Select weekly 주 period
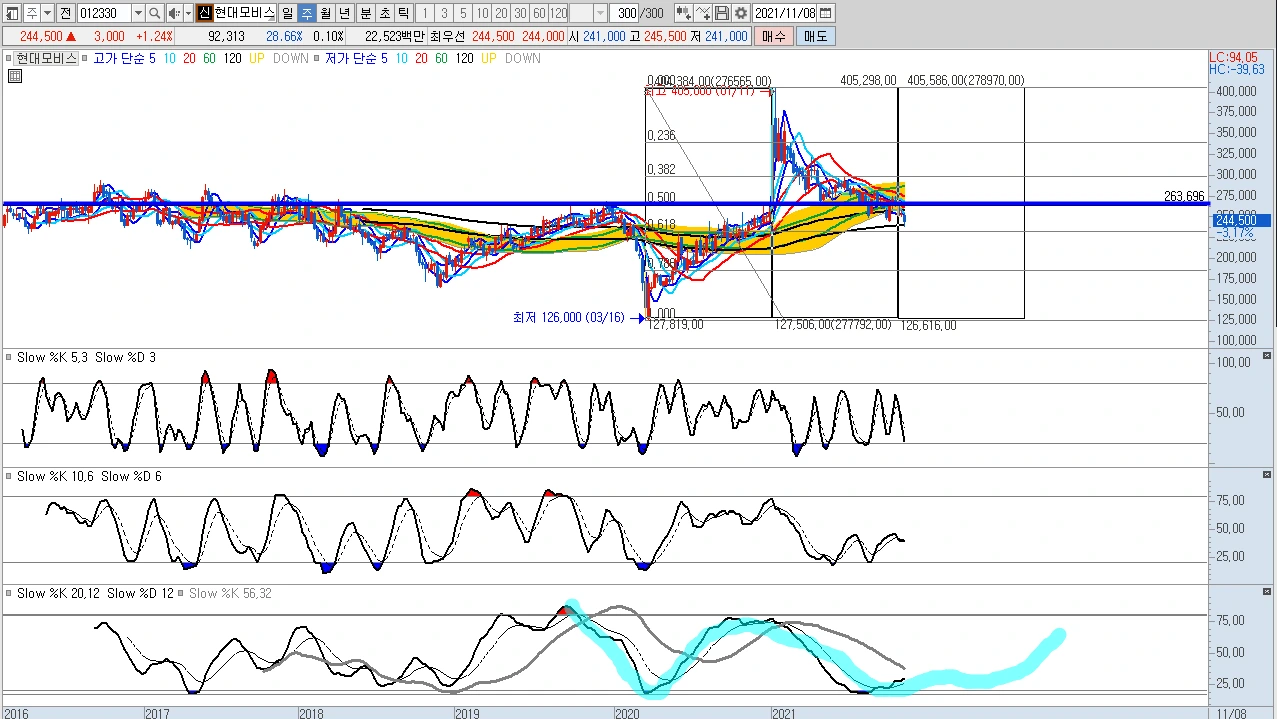 click(x=306, y=13)
